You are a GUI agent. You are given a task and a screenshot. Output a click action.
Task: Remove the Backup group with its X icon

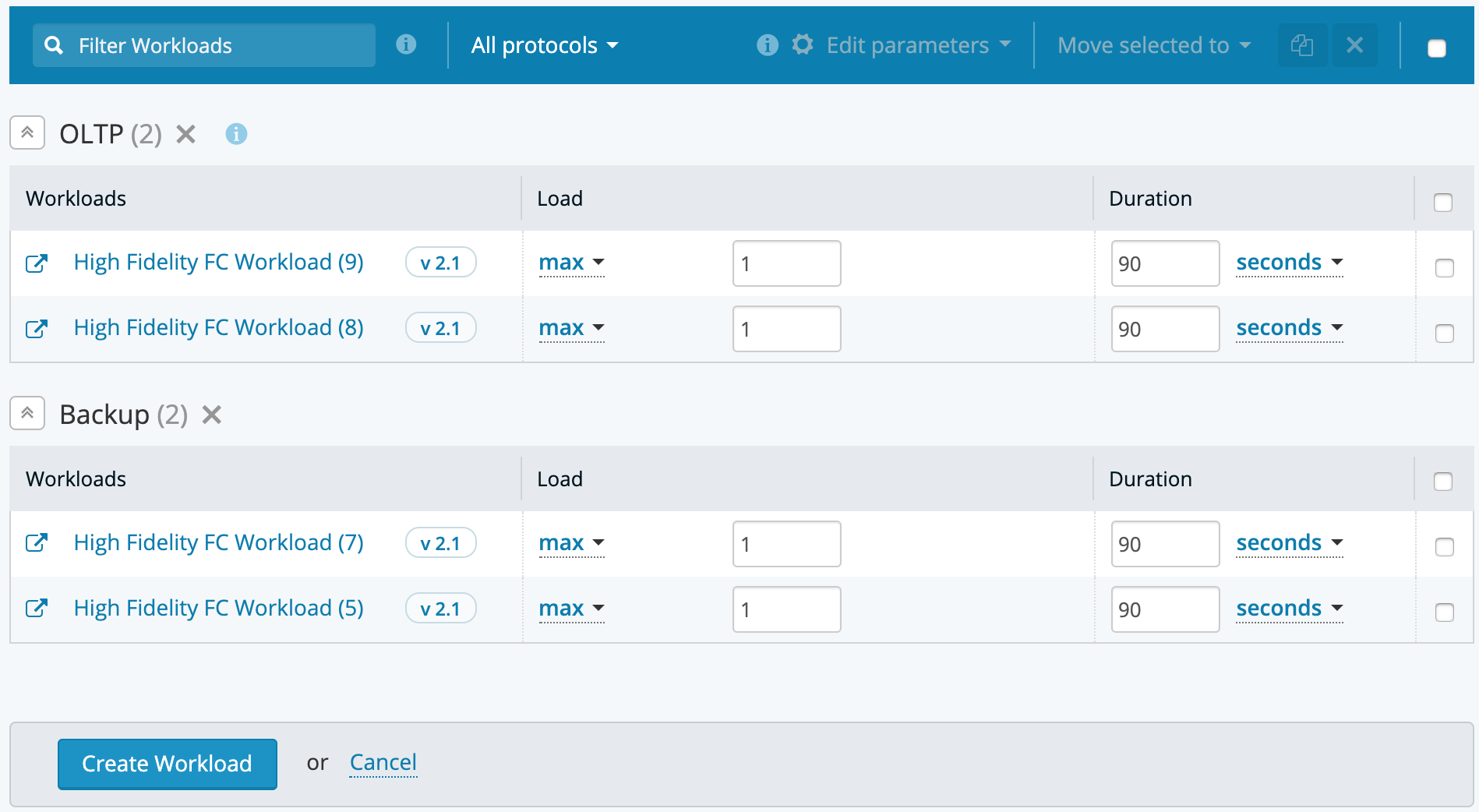tap(212, 415)
